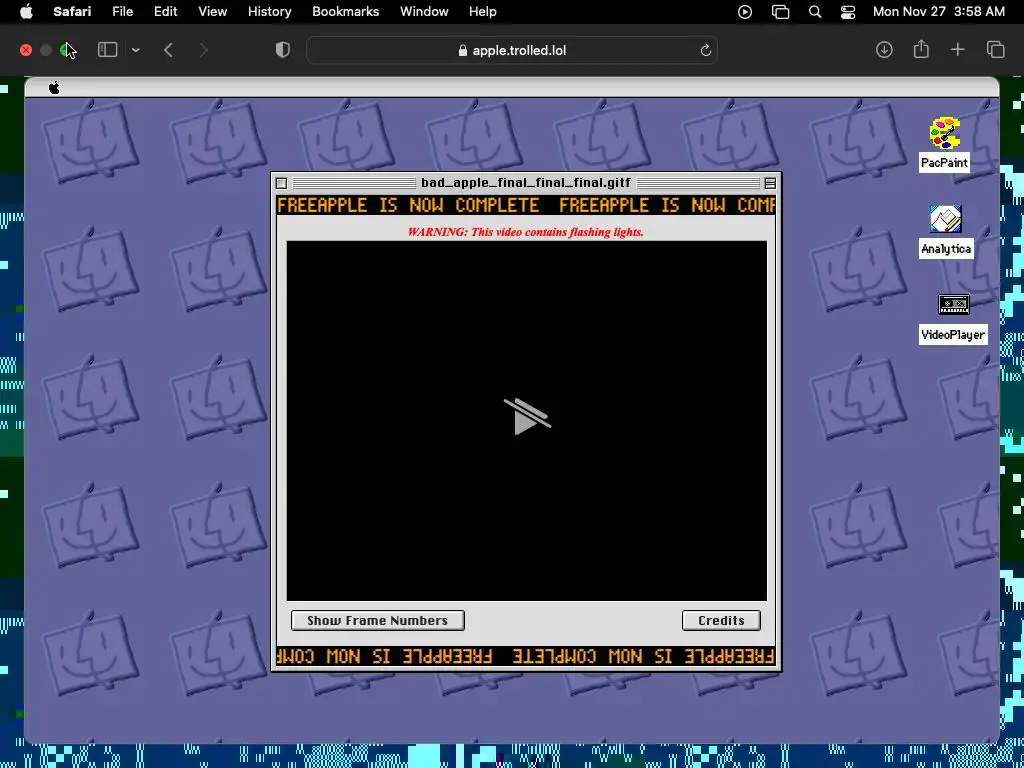Viewport: 1024px width, 768px height.
Task: Open Control Center in the menu bar
Action: tap(848, 12)
